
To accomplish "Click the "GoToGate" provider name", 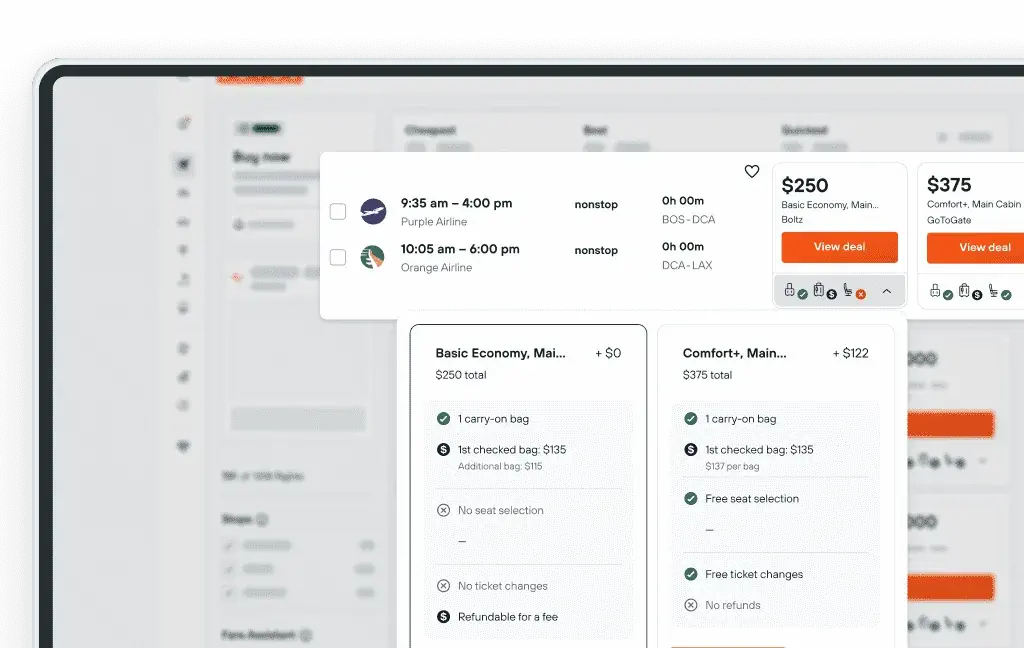I will tap(949, 220).
